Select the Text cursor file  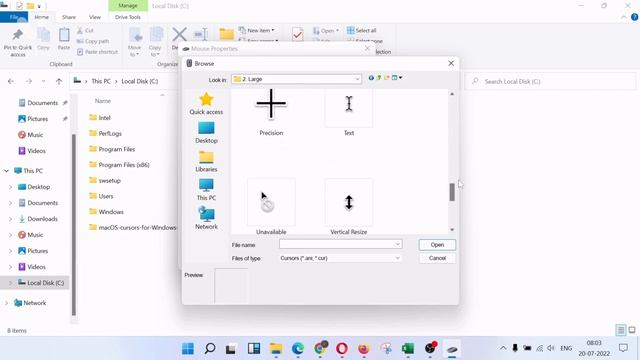(349, 111)
